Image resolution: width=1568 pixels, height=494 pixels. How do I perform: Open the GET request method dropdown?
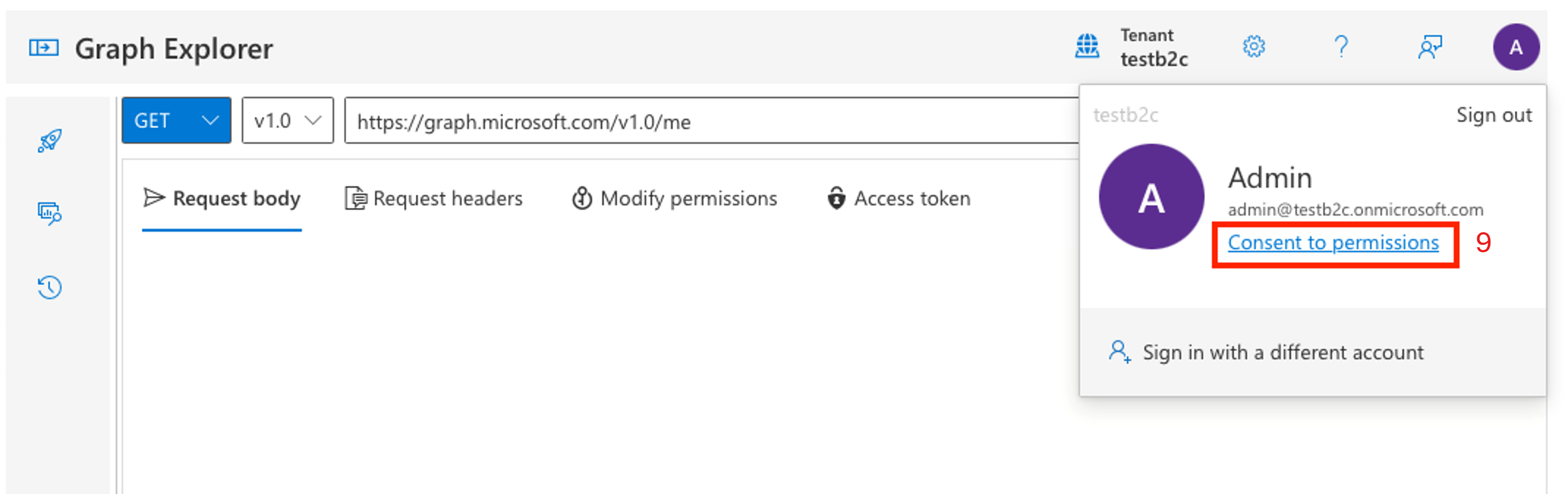coord(176,120)
